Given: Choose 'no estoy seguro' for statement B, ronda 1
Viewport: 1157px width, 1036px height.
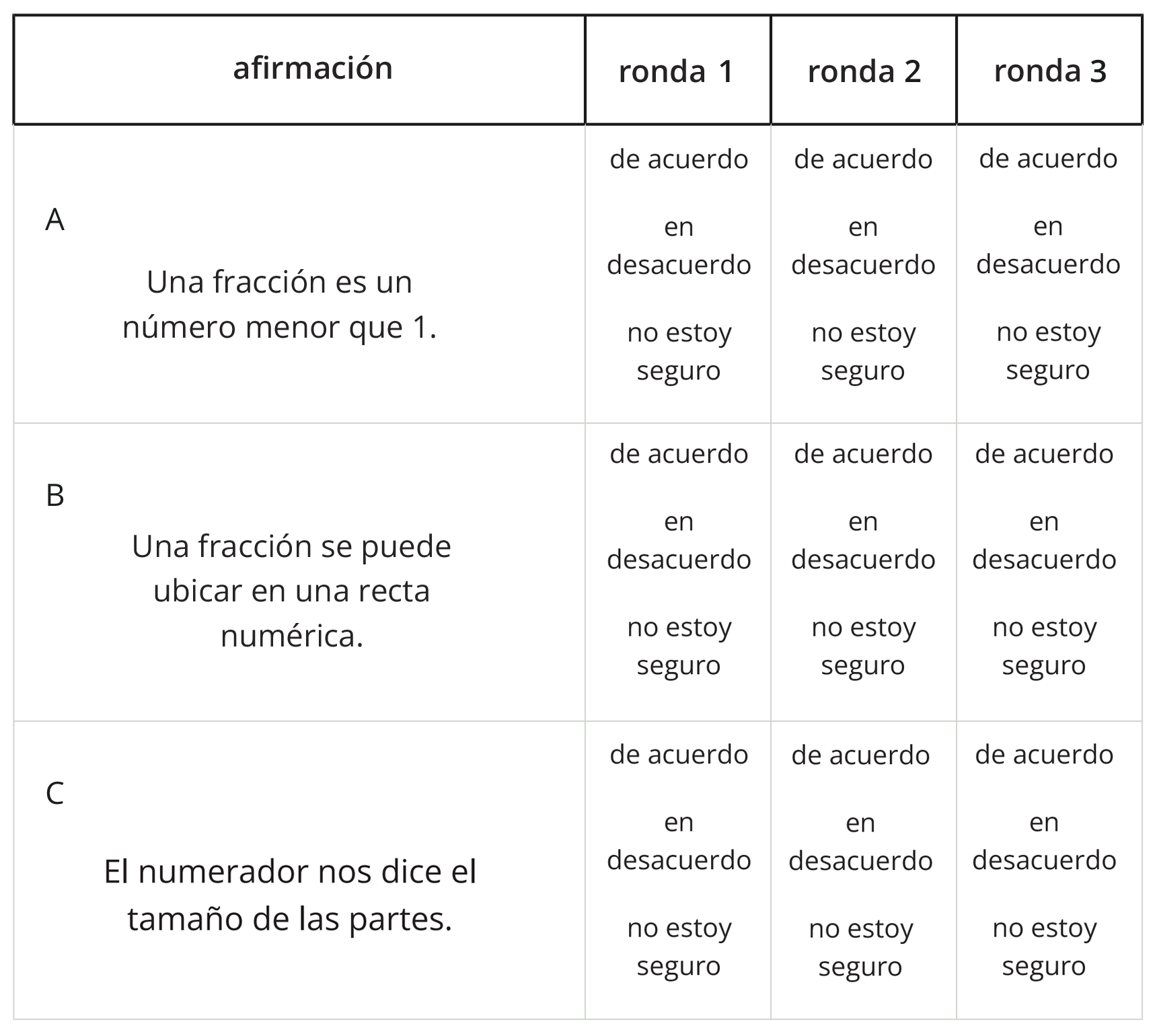Looking at the screenshot, I should (x=678, y=646).
